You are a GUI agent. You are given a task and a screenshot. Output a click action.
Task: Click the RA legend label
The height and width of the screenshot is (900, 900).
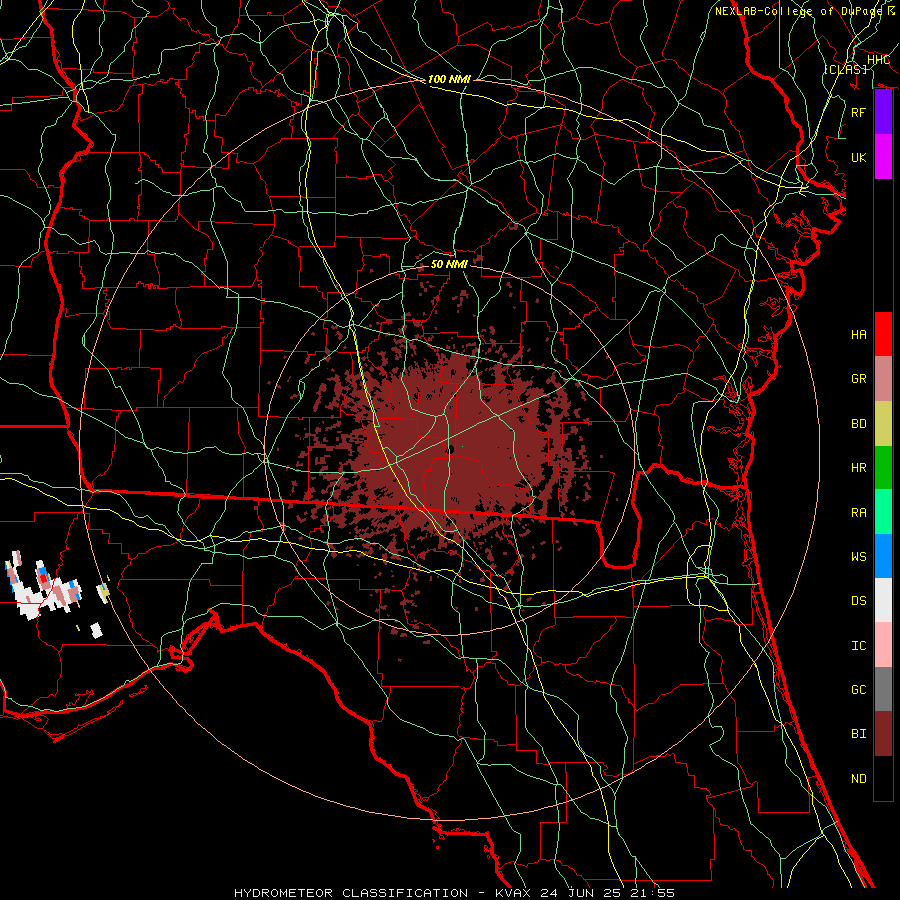tap(858, 513)
